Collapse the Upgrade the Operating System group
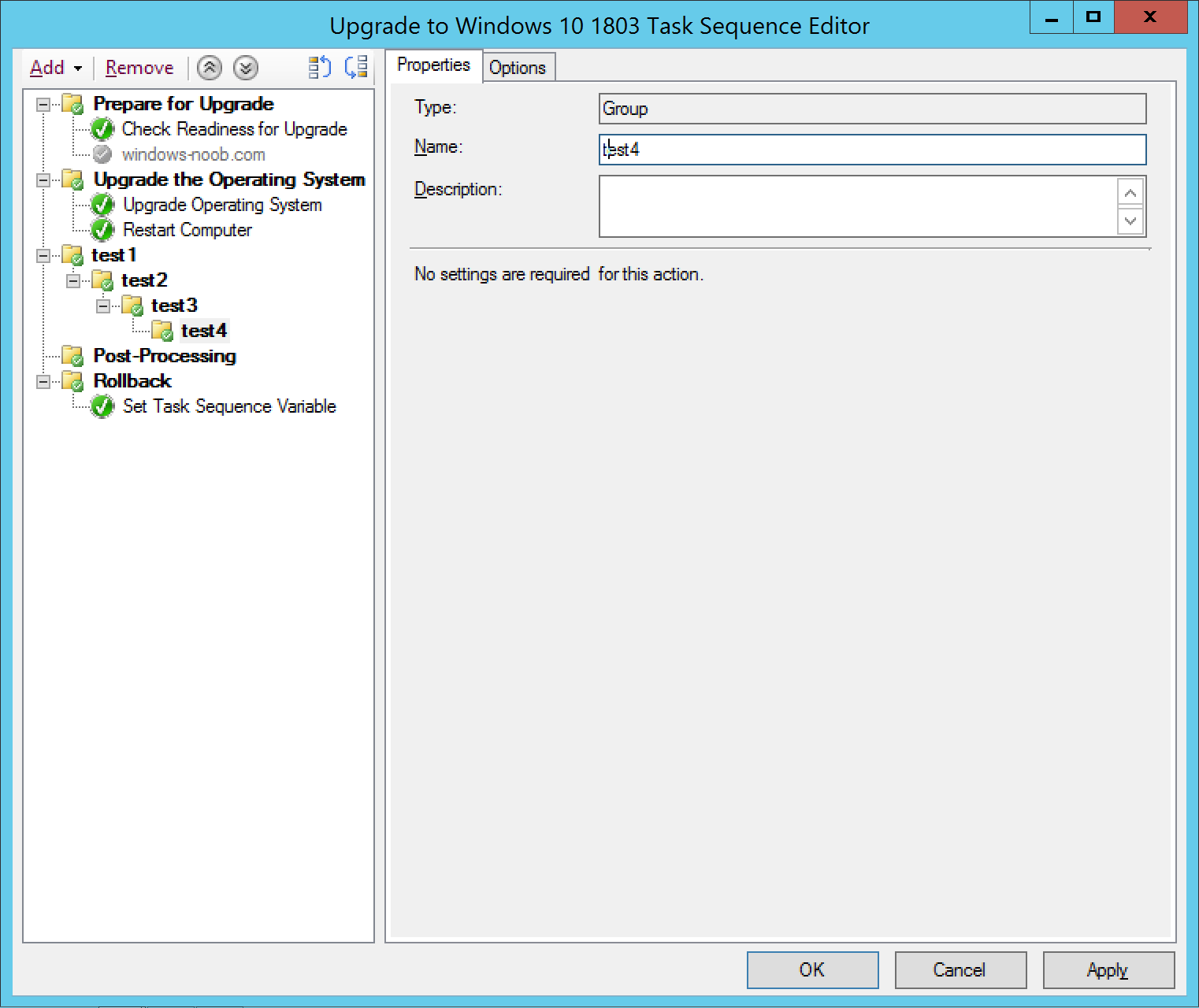The height and width of the screenshot is (1008, 1199). (x=43, y=180)
